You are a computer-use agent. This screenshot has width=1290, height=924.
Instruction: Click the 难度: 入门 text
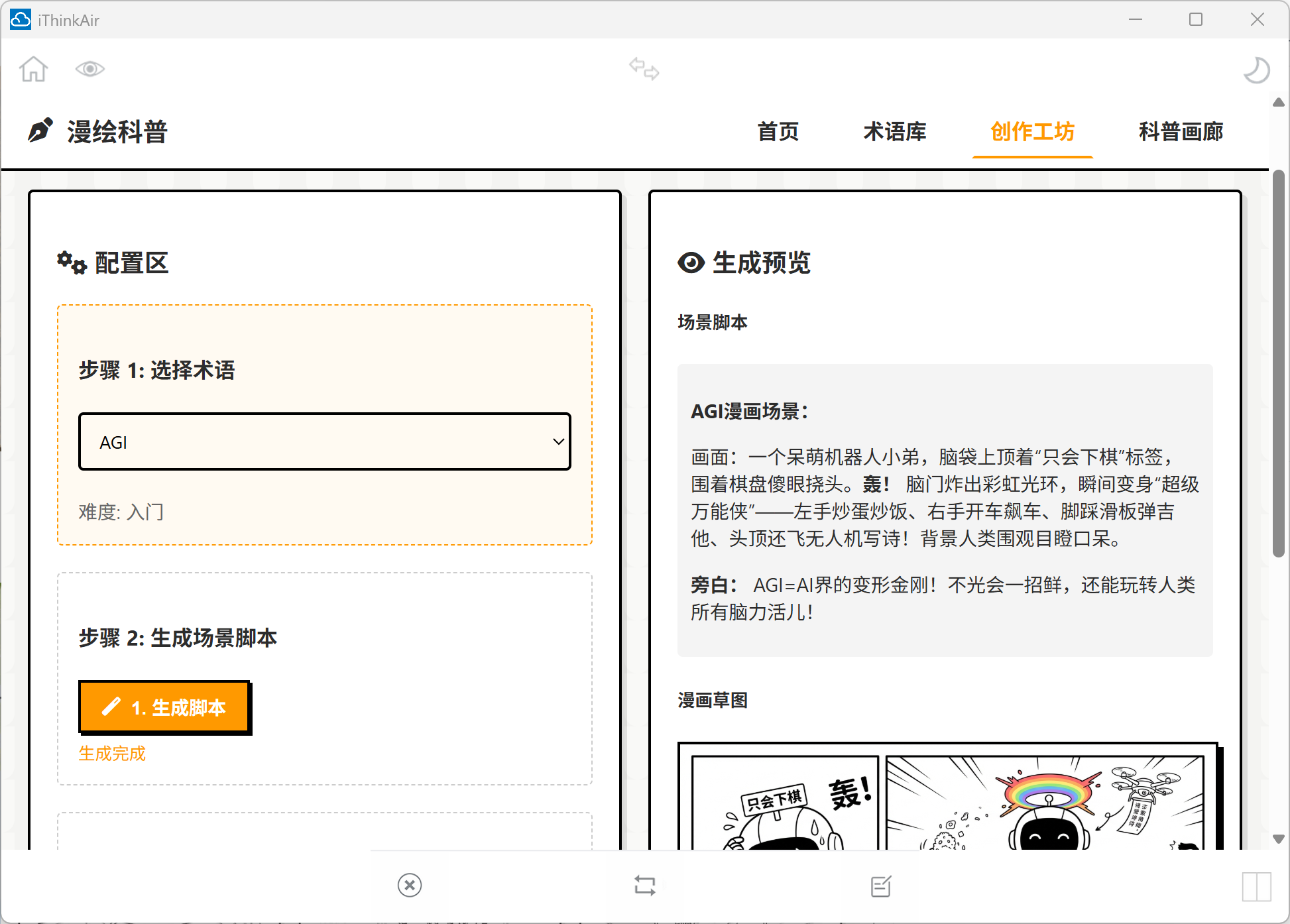(x=121, y=512)
